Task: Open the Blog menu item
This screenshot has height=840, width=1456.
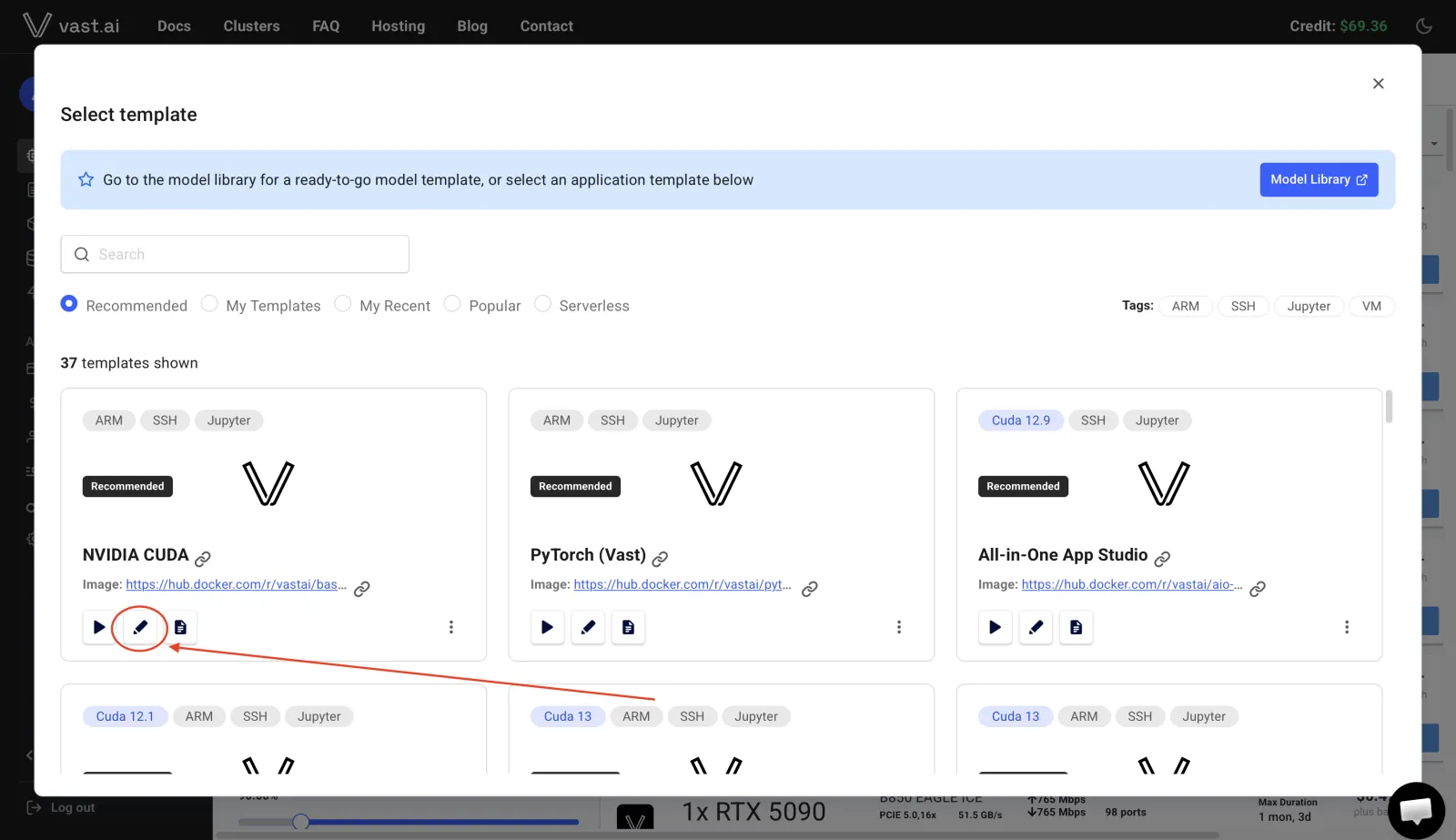Action: [x=472, y=26]
